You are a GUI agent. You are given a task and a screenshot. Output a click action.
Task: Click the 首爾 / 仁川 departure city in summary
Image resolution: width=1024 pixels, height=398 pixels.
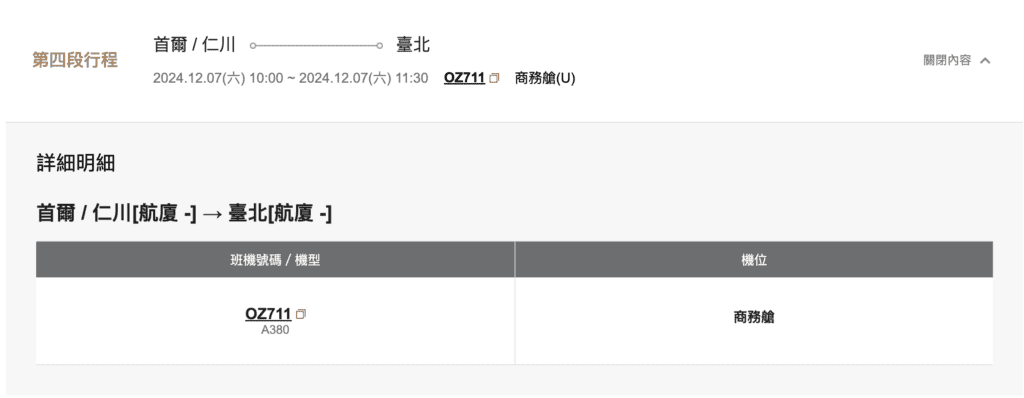click(x=194, y=45)
